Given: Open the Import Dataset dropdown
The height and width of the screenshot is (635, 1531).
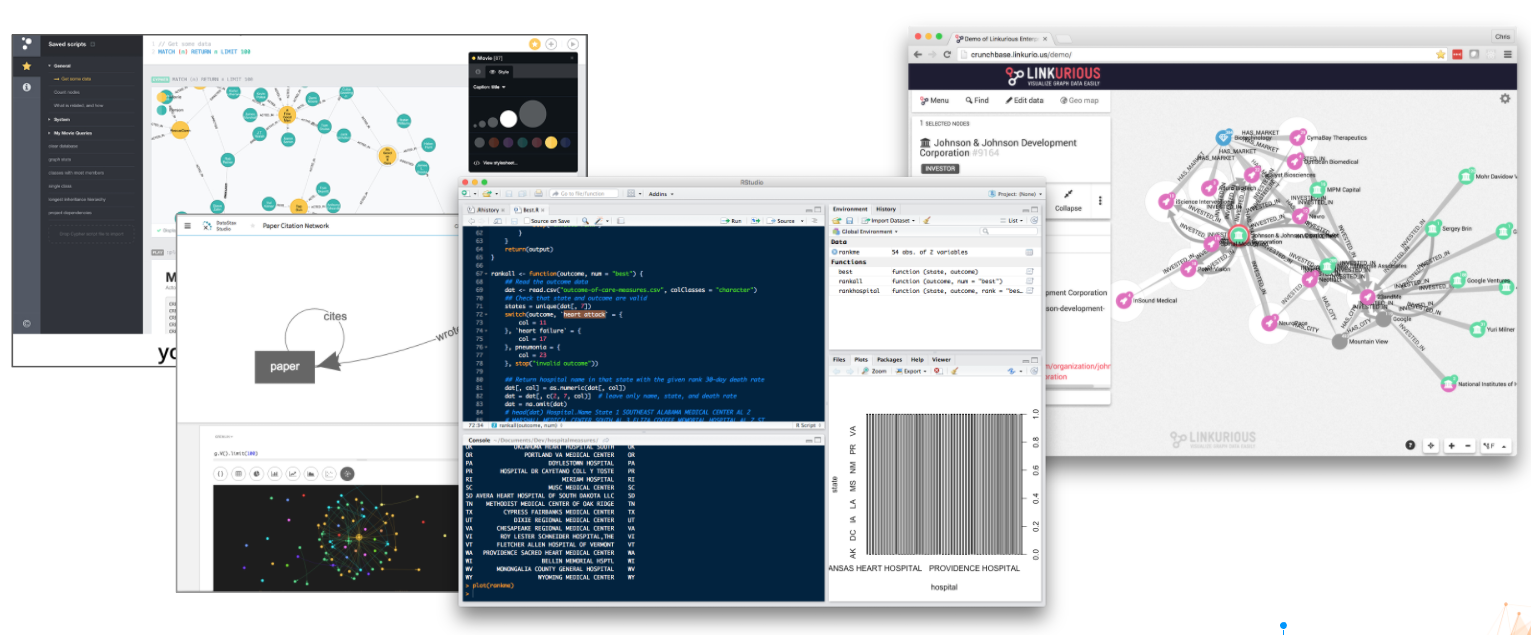Looking at the screenshot, I should (888, 220).
